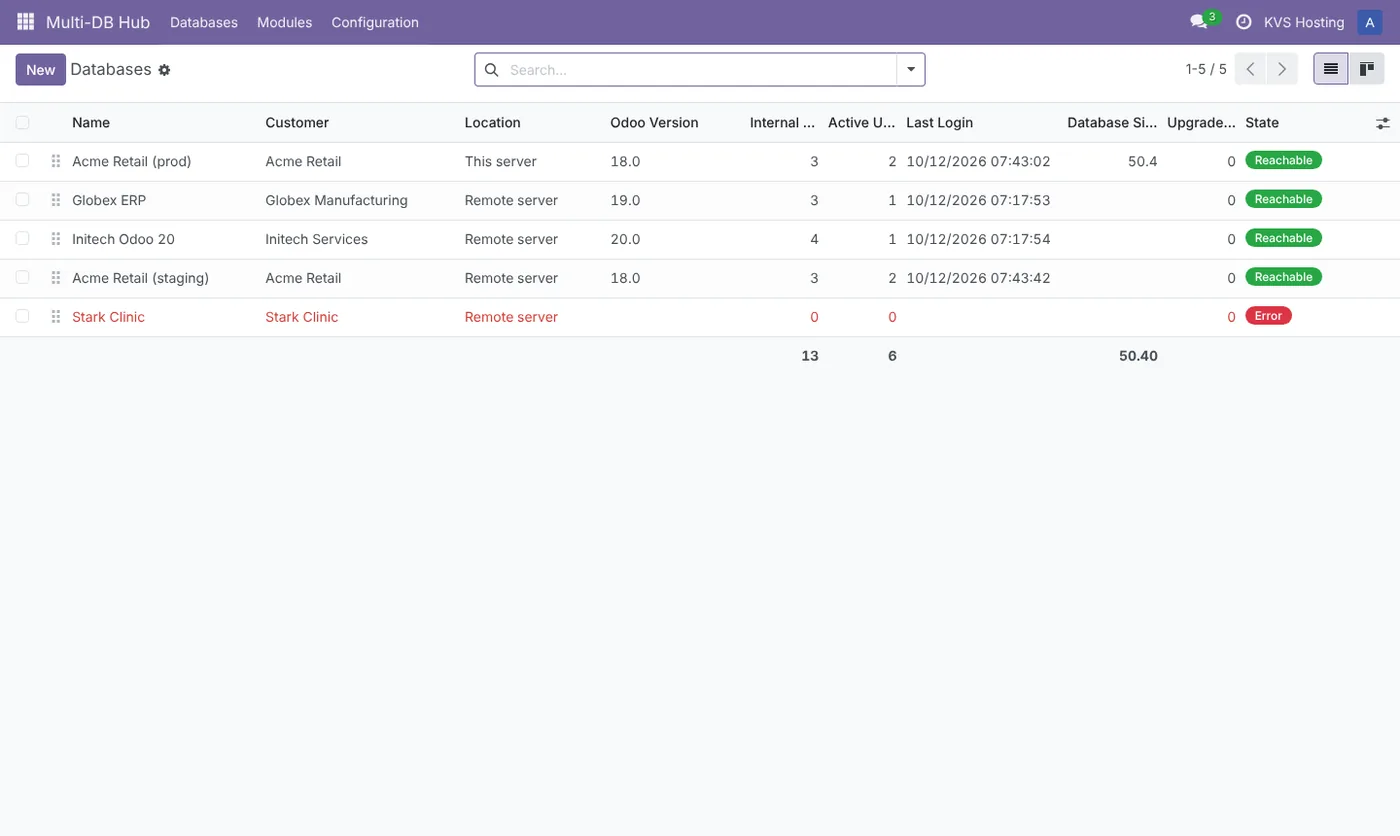Check the Acme Retail (staging) row checkbox

point(23,278)
